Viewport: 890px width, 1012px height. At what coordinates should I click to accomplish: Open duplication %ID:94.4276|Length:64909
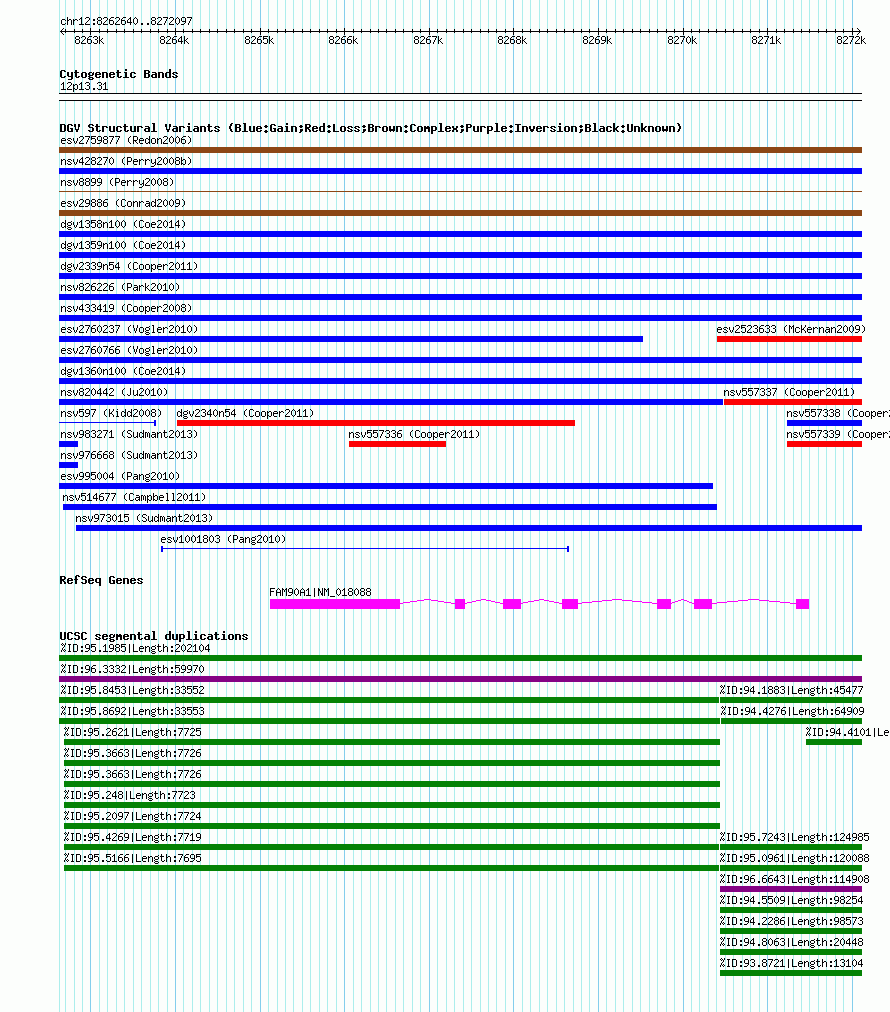click(x=792, y=711)
